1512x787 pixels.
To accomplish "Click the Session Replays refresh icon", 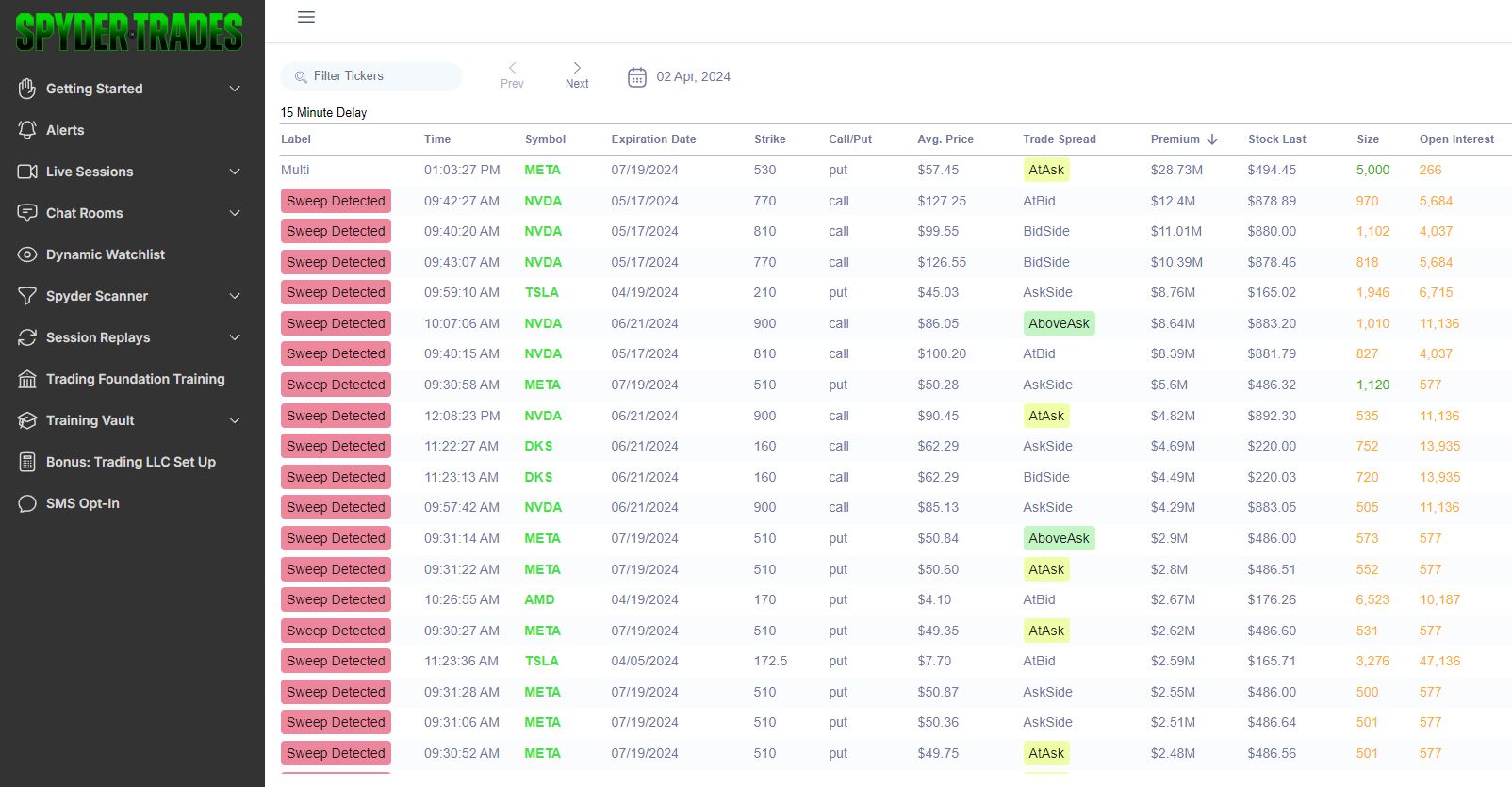I will 27,337.
